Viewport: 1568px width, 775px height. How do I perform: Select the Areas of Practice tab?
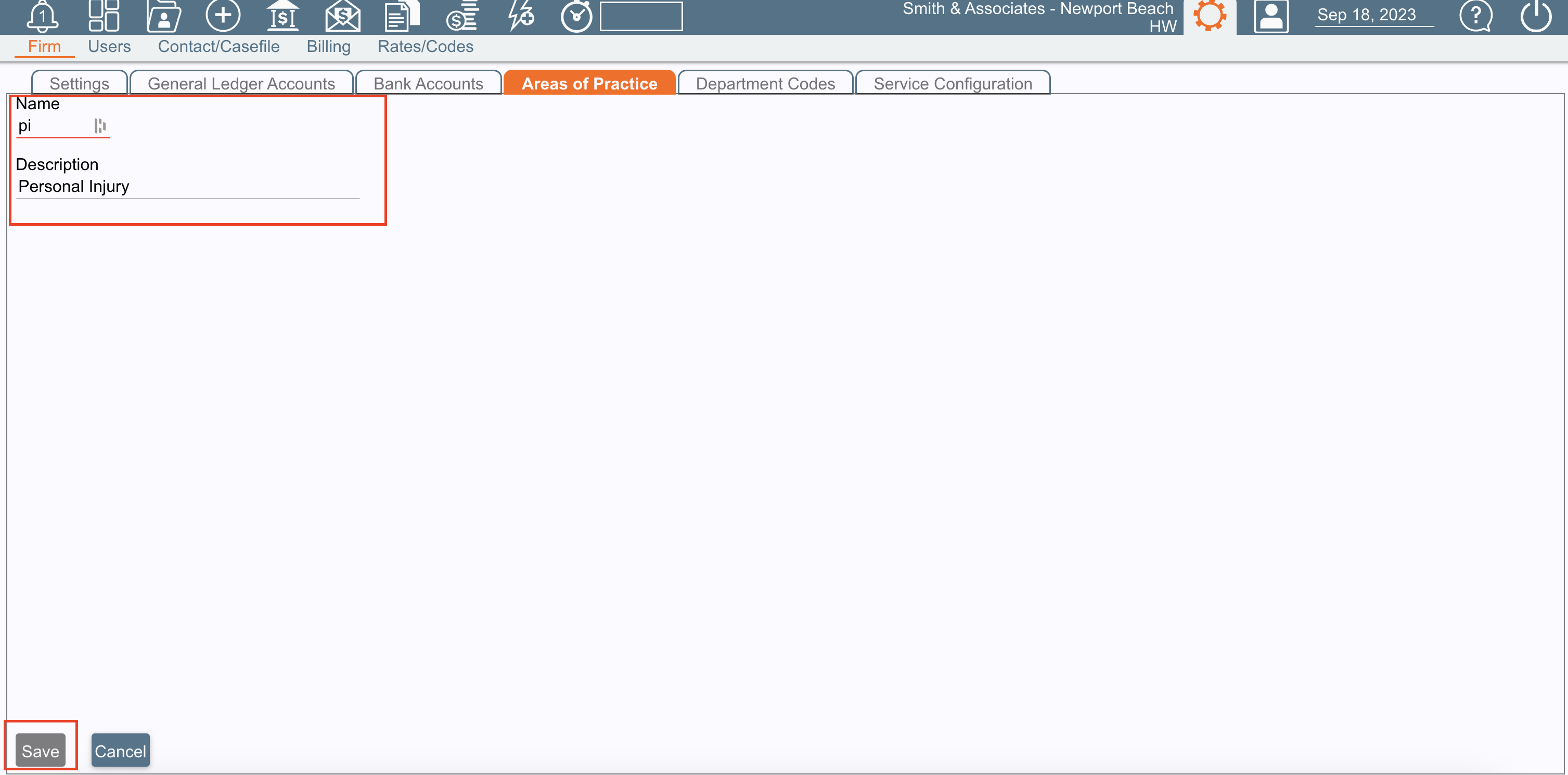pos(589,83)
